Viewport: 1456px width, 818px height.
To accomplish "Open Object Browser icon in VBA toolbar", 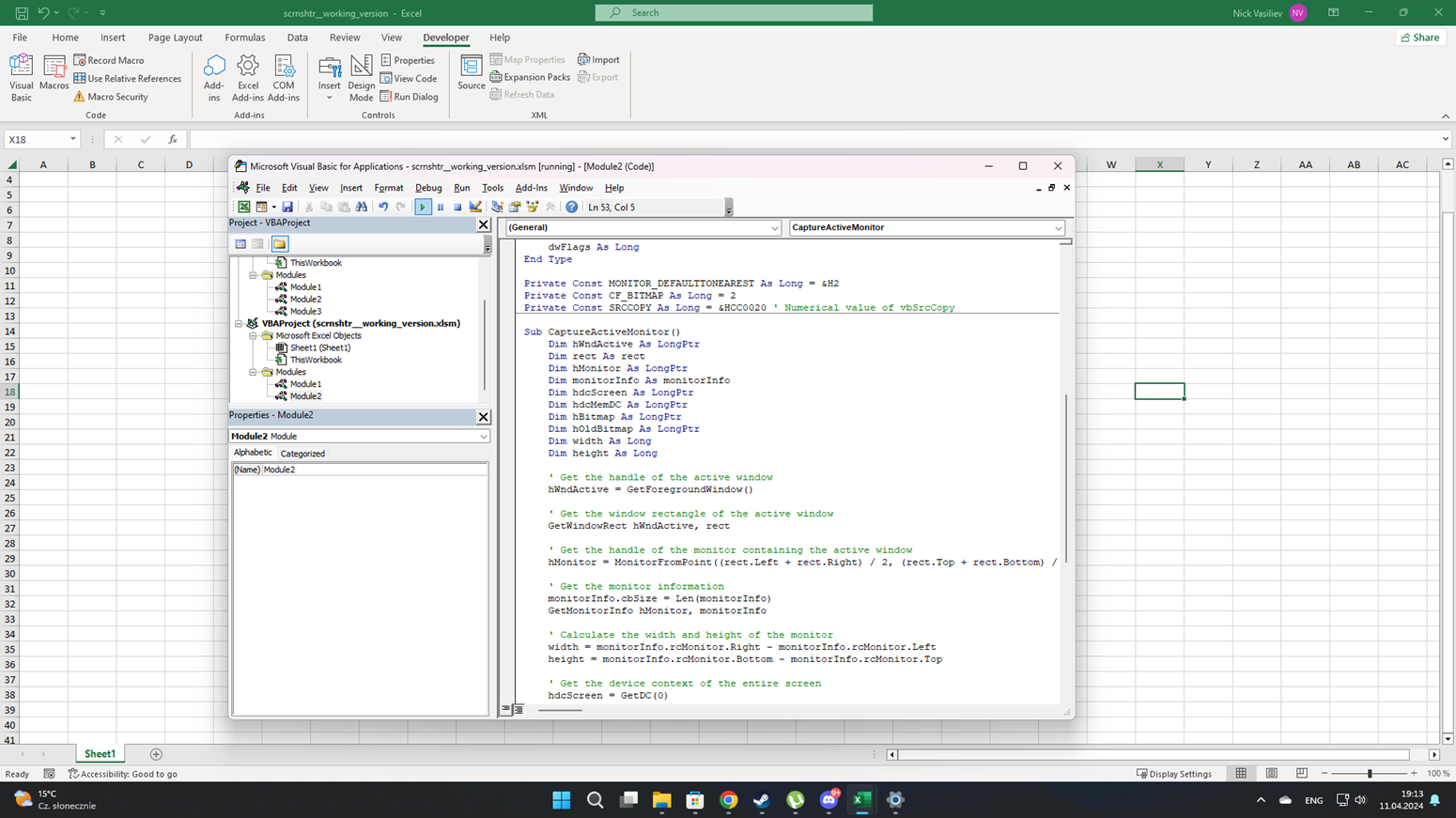I will (533, 208).
